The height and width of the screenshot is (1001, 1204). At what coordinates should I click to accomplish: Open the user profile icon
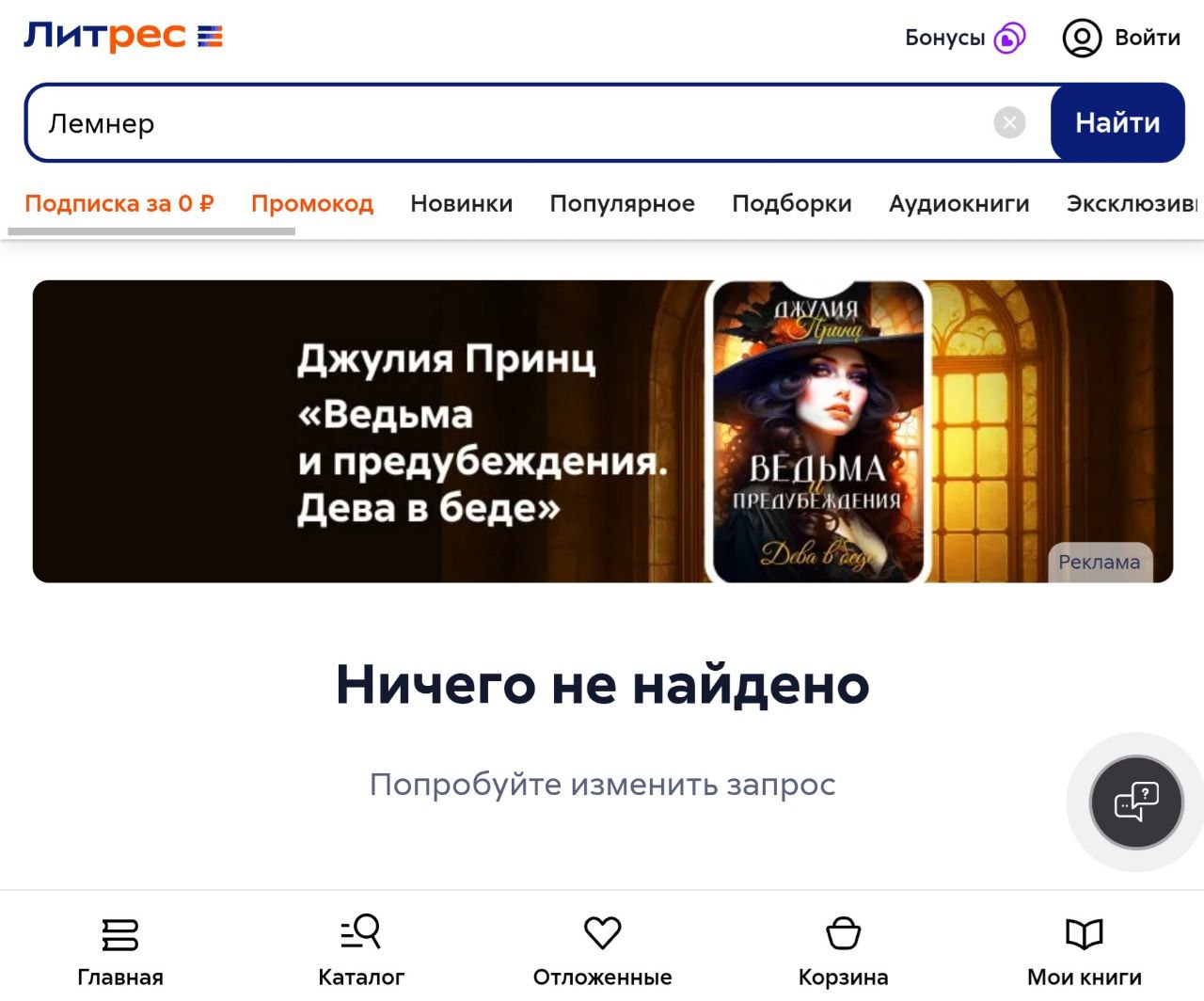point(1082,38)
